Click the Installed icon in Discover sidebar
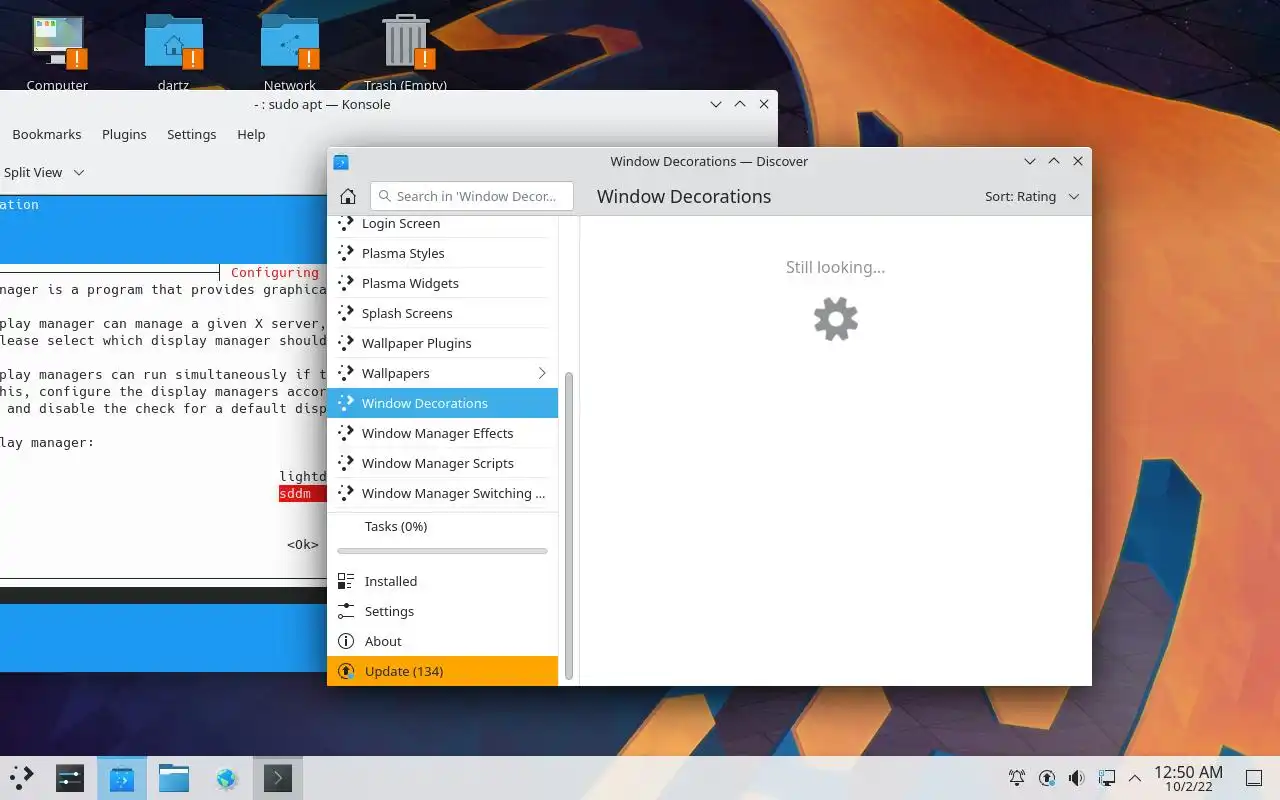Screen dimensions: 1280x800 (346, 581)
